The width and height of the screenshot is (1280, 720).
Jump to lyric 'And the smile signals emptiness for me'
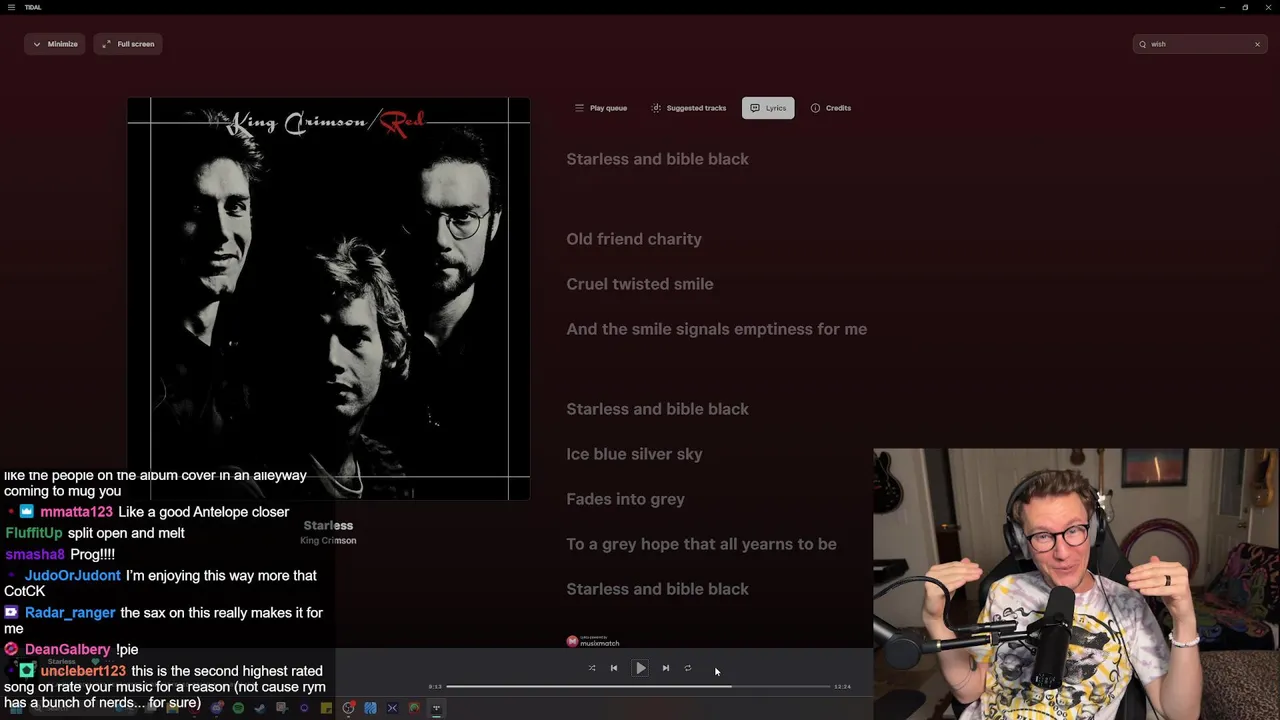click(x=717, y=329)
